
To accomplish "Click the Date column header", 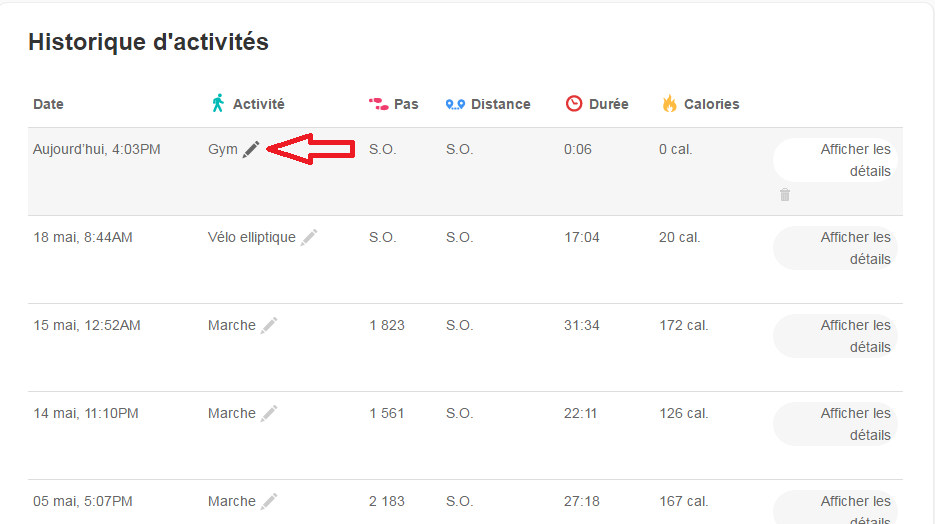I will (48, 104).
